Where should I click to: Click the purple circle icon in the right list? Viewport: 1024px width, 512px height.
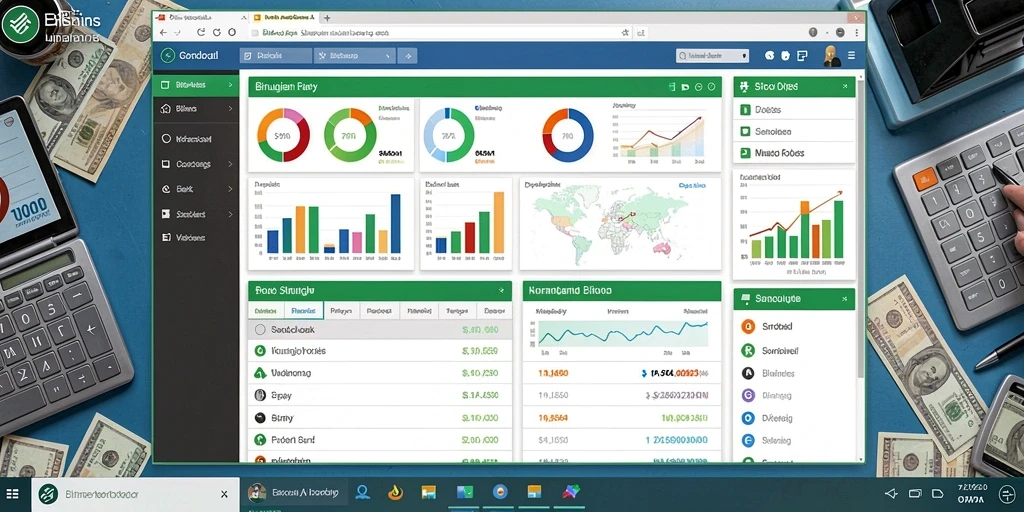click(748, 395)
